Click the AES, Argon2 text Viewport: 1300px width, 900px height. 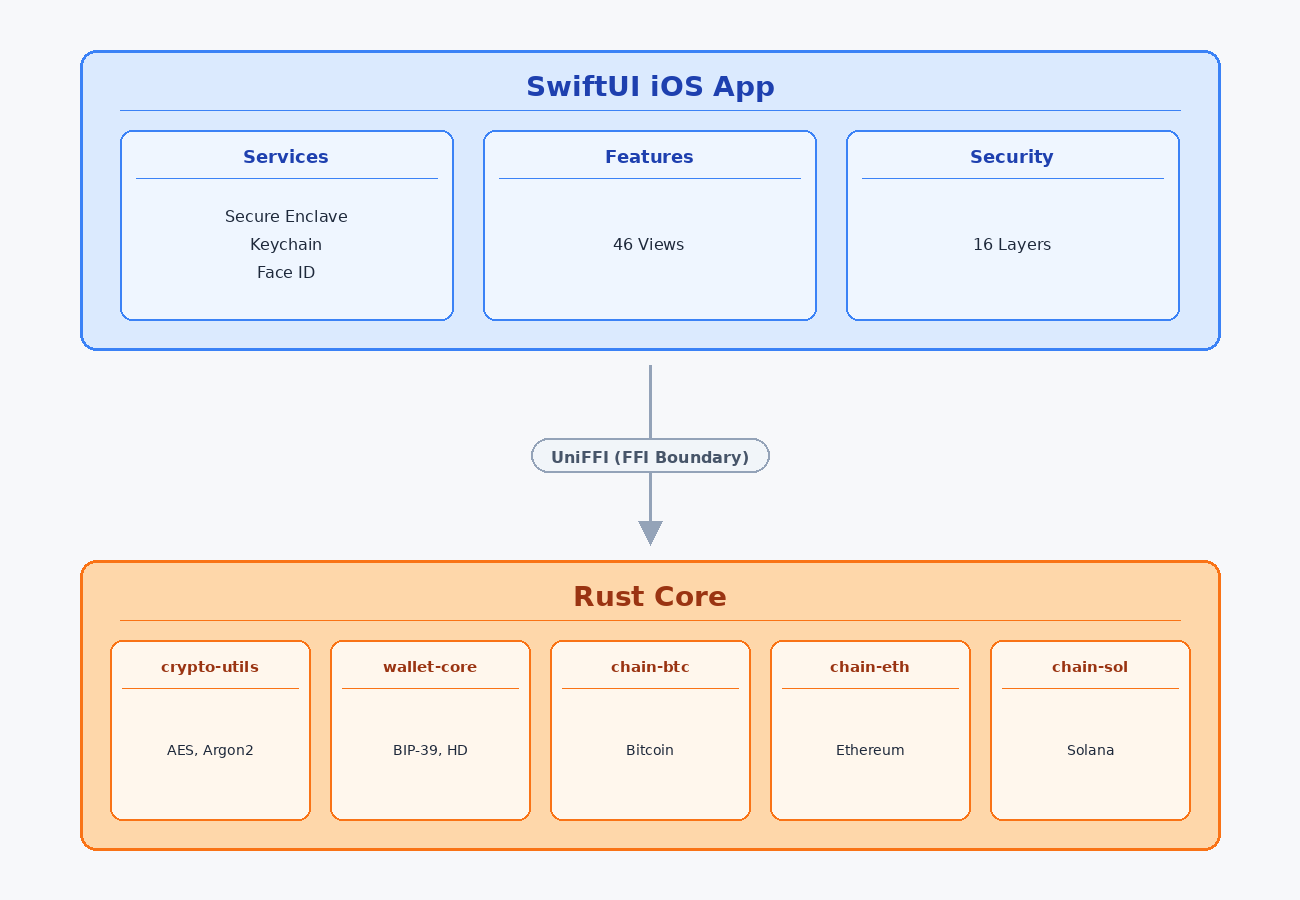click(x=210, y=750)
